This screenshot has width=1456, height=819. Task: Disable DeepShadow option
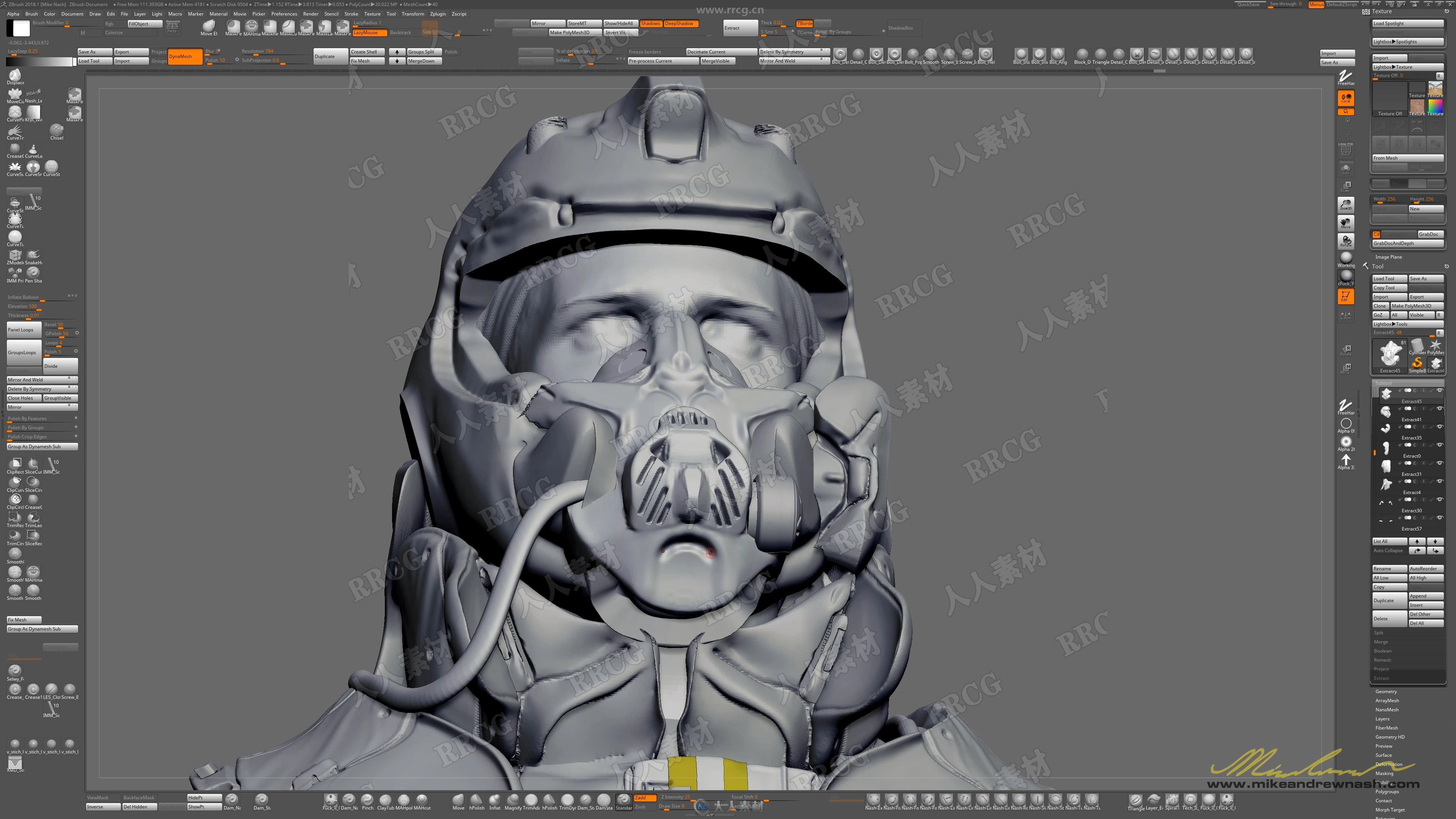(x=681, y=23)
